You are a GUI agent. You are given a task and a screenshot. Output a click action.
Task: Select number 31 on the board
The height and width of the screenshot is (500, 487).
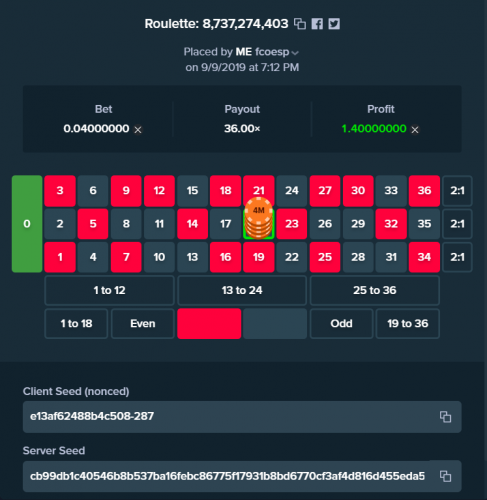pyautogui.click(x=391, y=257)
